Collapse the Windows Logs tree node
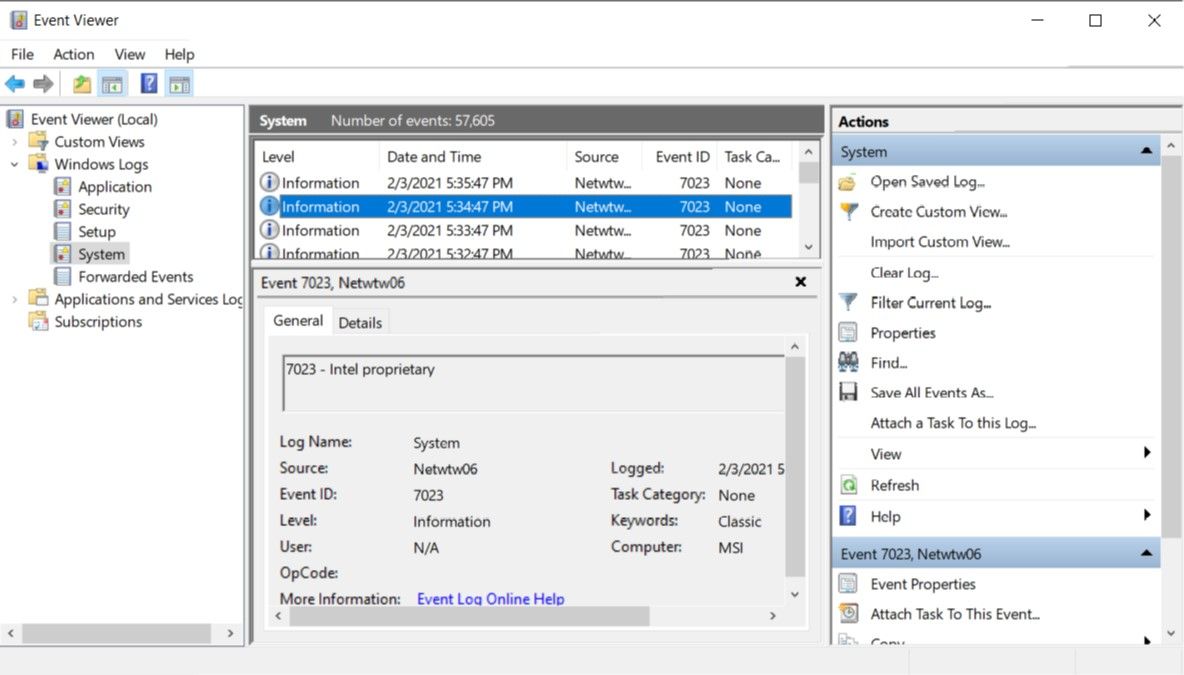Image resolution: width=1184 pixels, height=675 pixels. 15,164
